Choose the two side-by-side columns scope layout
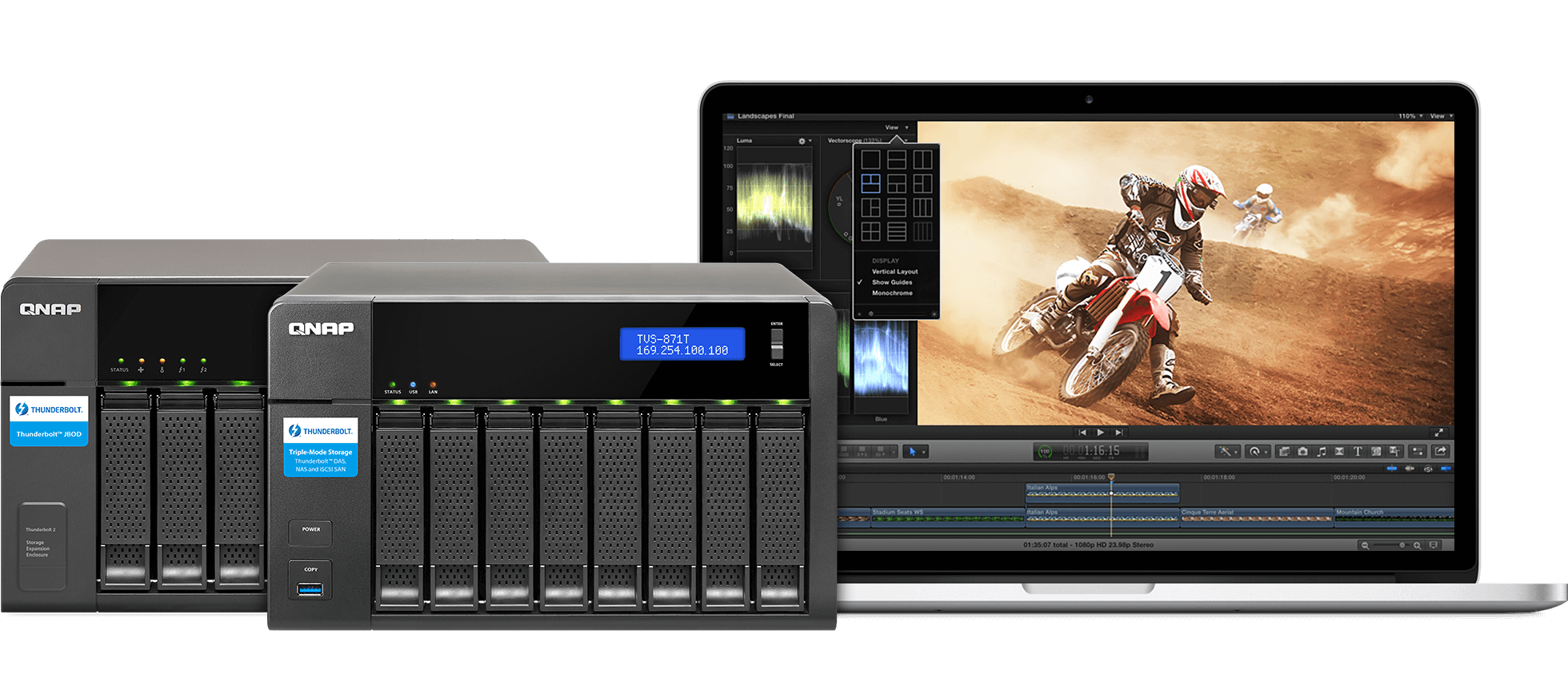This screenshot has height=682, width=1568. click(923, 160)
